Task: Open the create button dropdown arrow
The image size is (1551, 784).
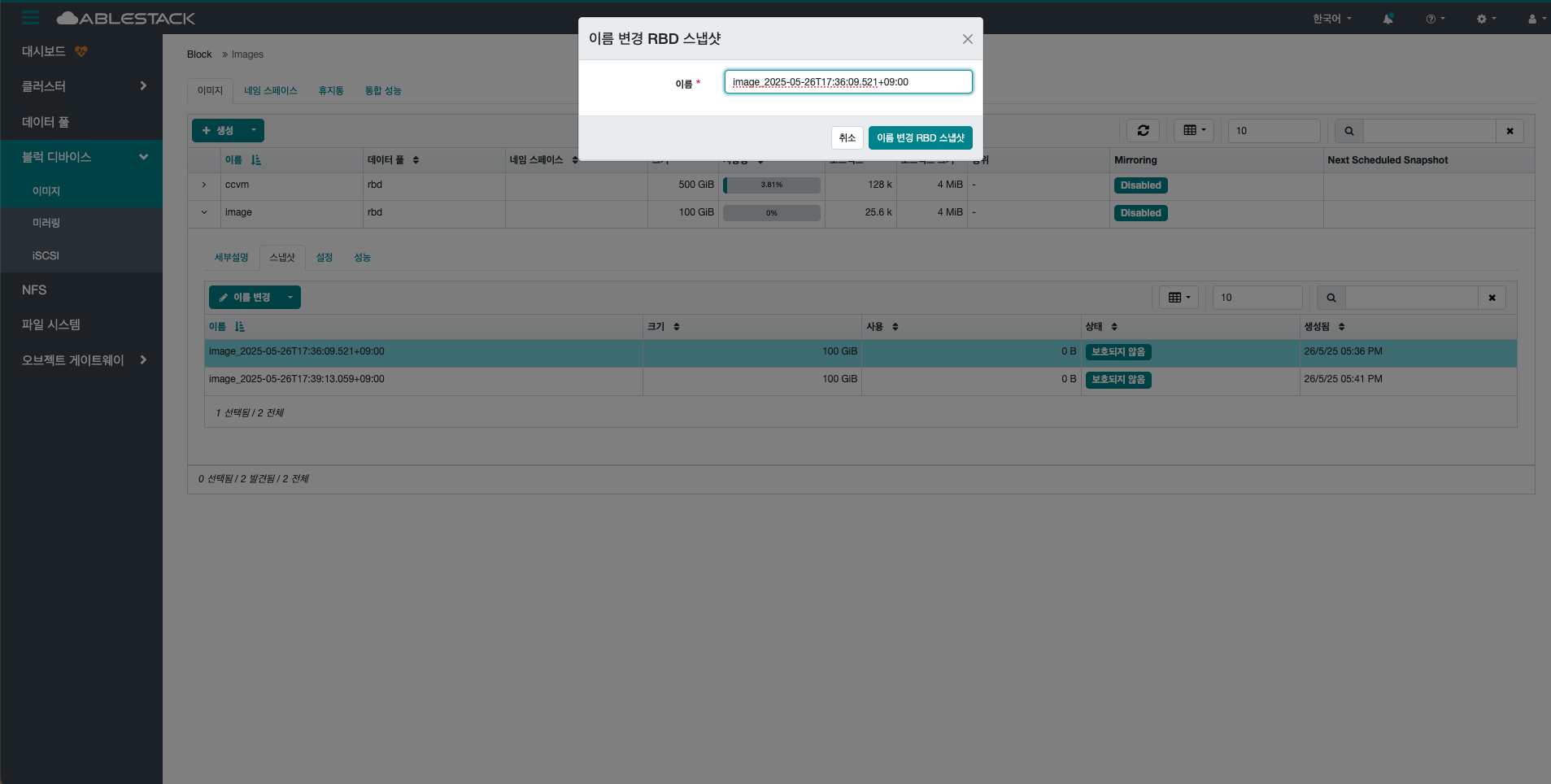Action: tap(253, 130)
